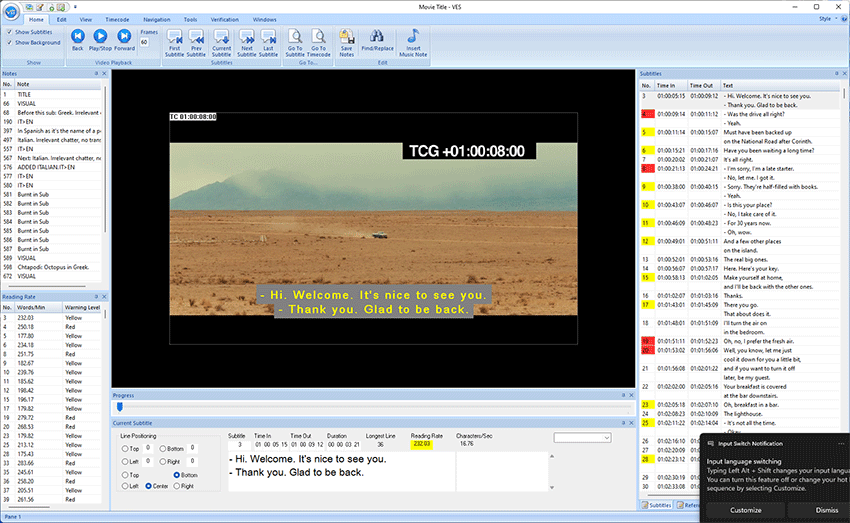The image size is (850, 523).
Task: Go to the Next Subtitle icon
Action: [246, 36]
